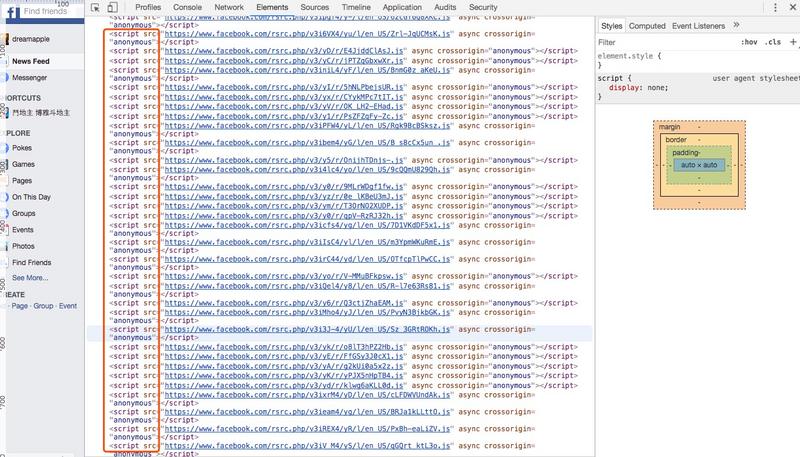Open the Sources tab
The height and width of the screenshot is (457, 800).
314,7
